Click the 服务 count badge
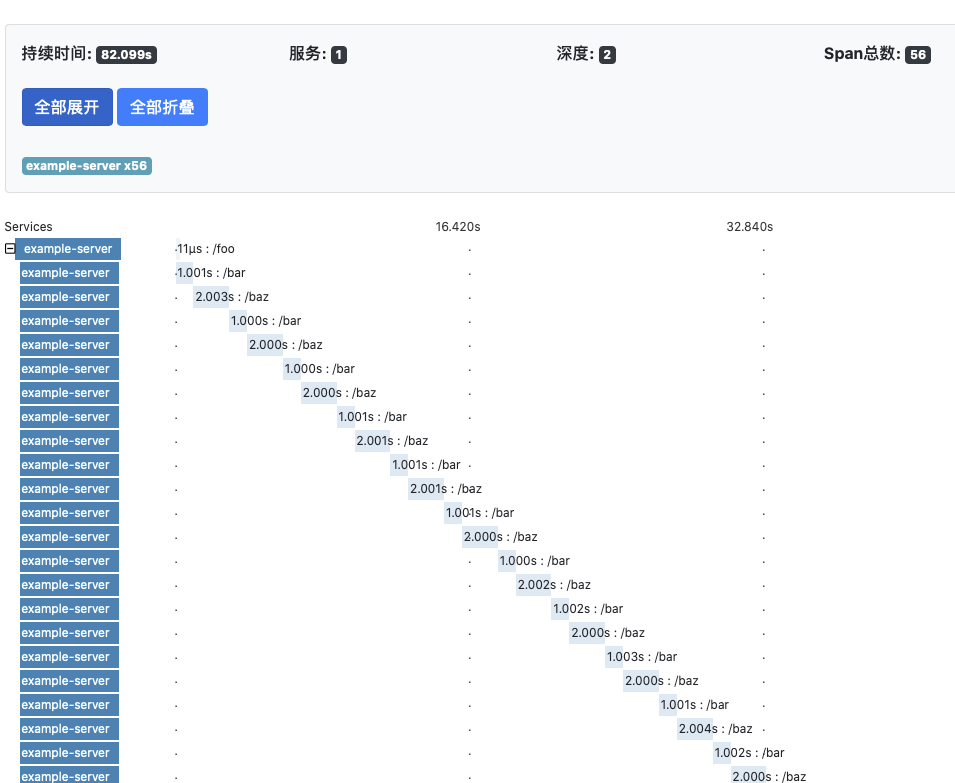955x783 pixels. (339, 55)
